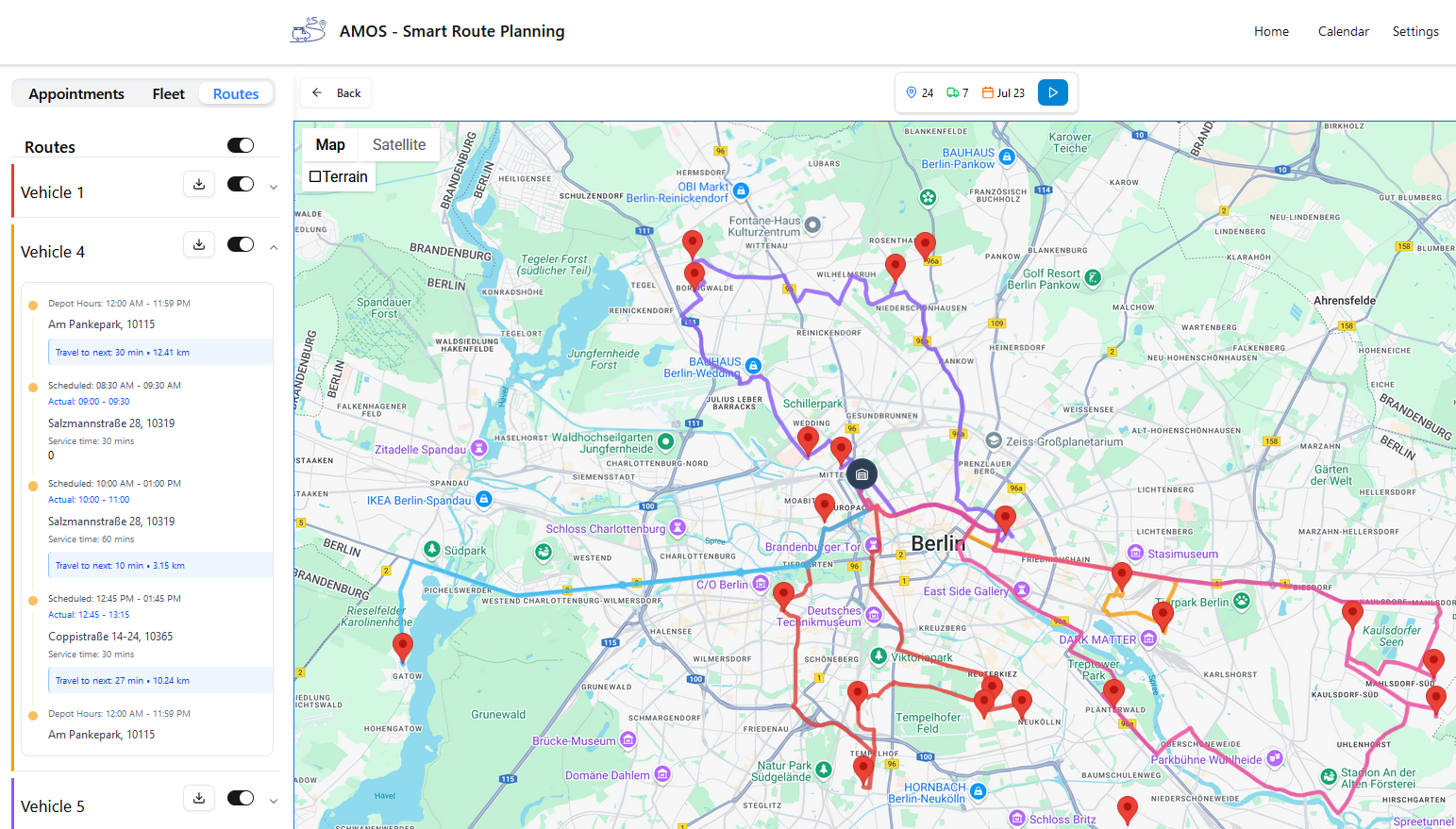The image size is (1456, 829).
Task: Disable the Vehicle 1 route toggle
Action: (x=241, y=185)
